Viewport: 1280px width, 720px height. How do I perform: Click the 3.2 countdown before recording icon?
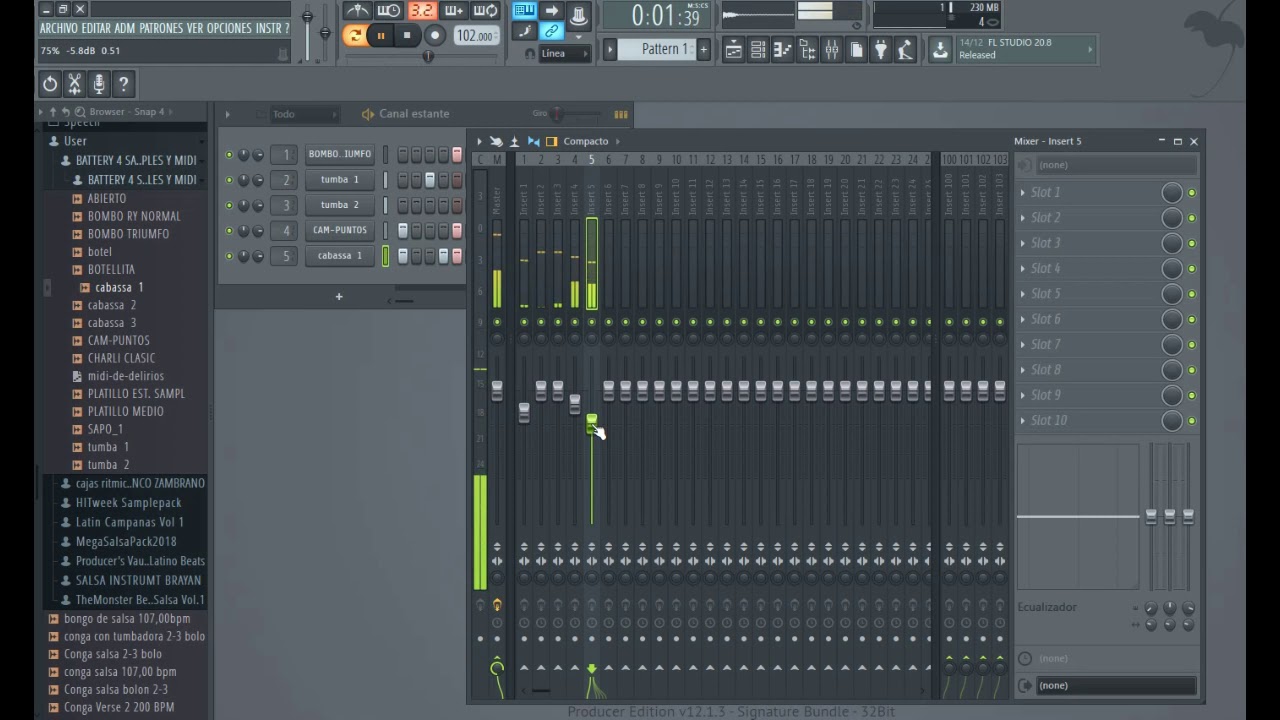422,11
